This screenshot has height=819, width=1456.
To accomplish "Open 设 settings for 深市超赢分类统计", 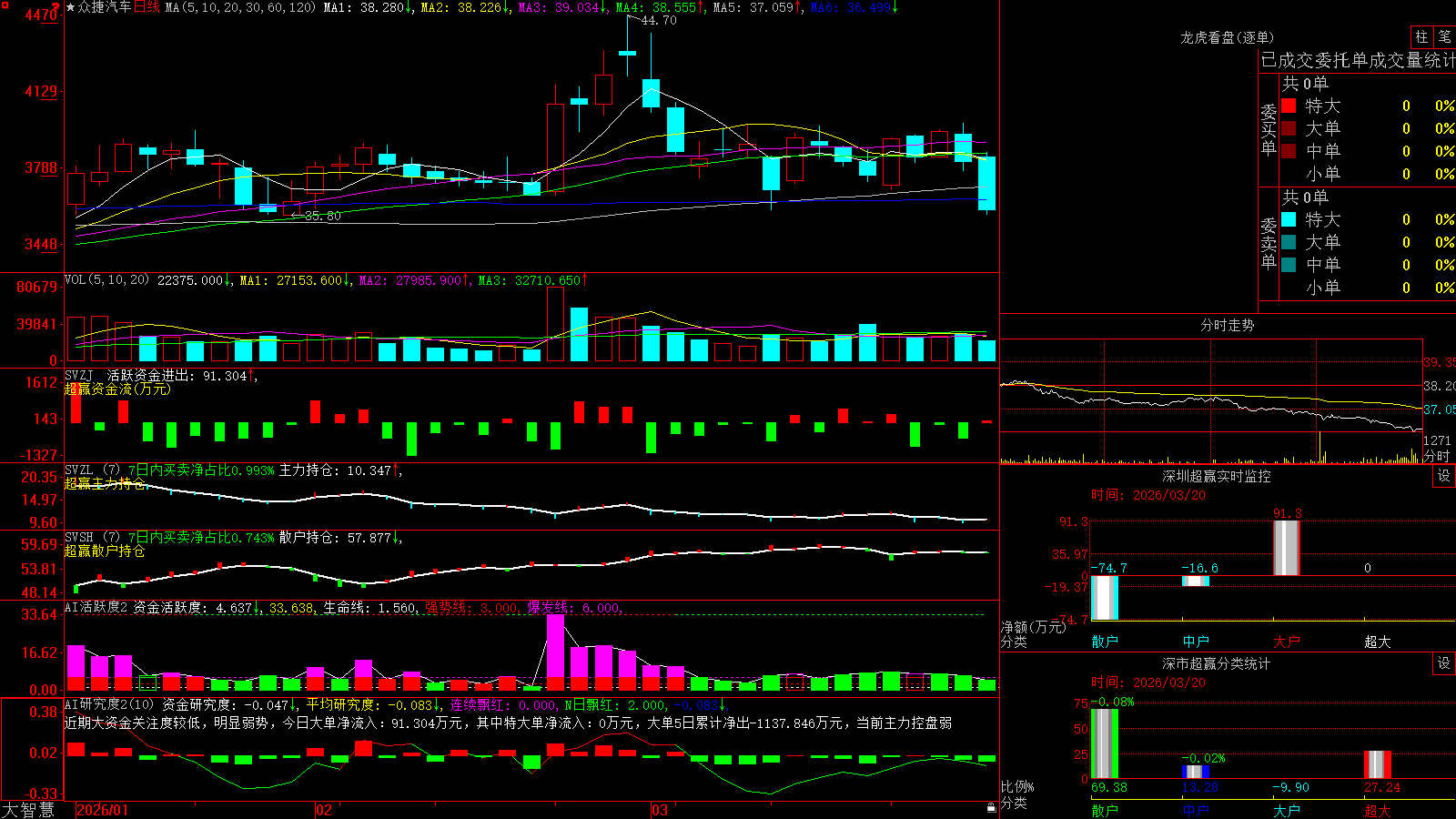I will pyautogui.click(x=1444, y=663).
